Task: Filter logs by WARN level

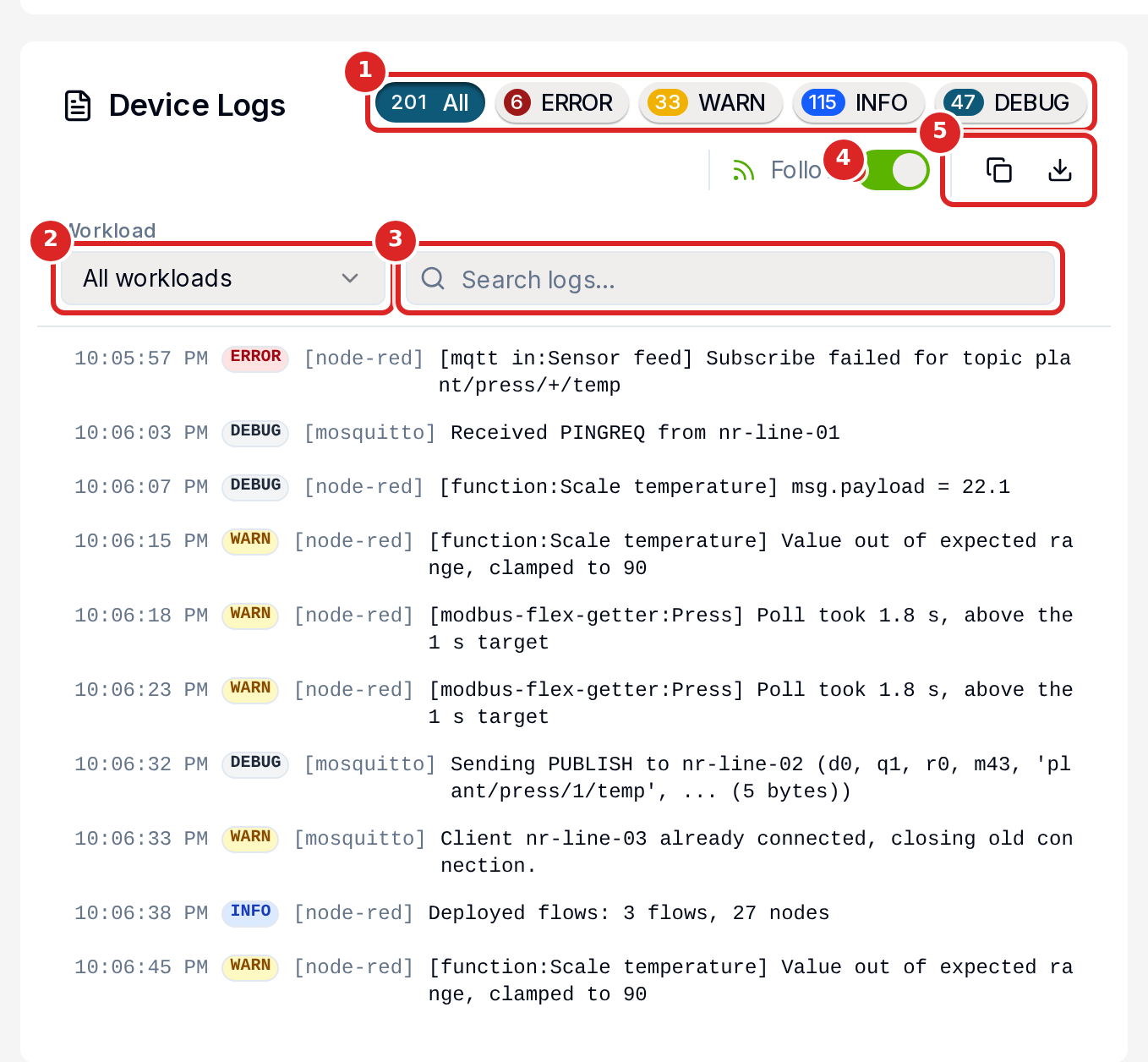Action: point(710,102)
